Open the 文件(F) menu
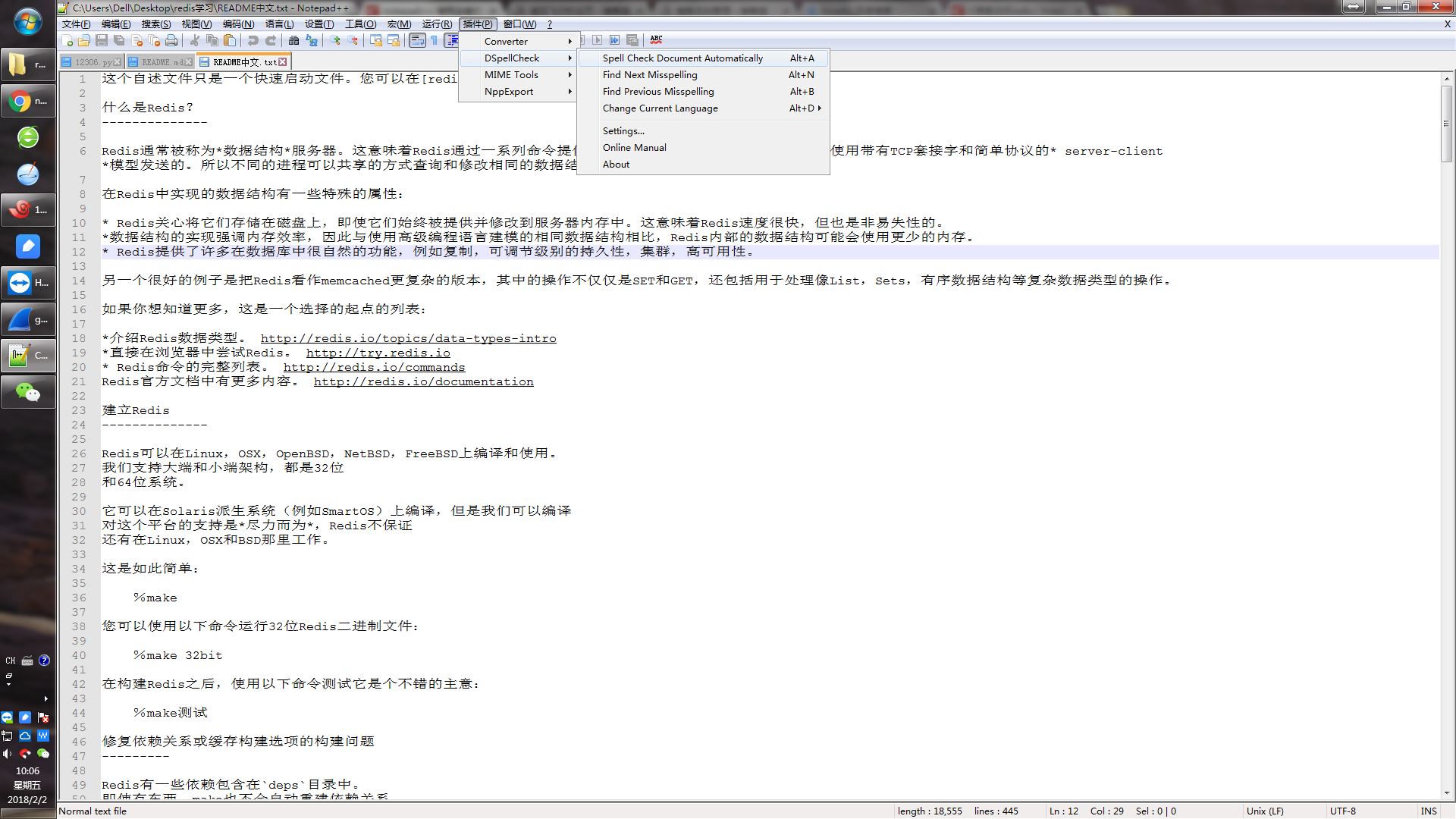 77,24
